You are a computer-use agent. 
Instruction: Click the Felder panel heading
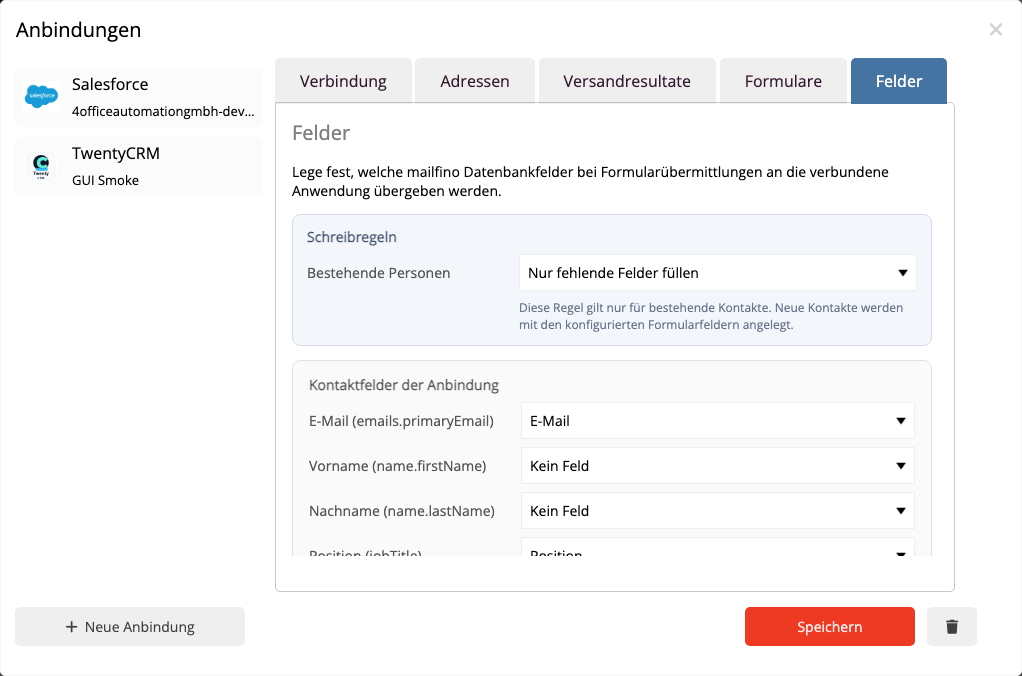point(321,132)
